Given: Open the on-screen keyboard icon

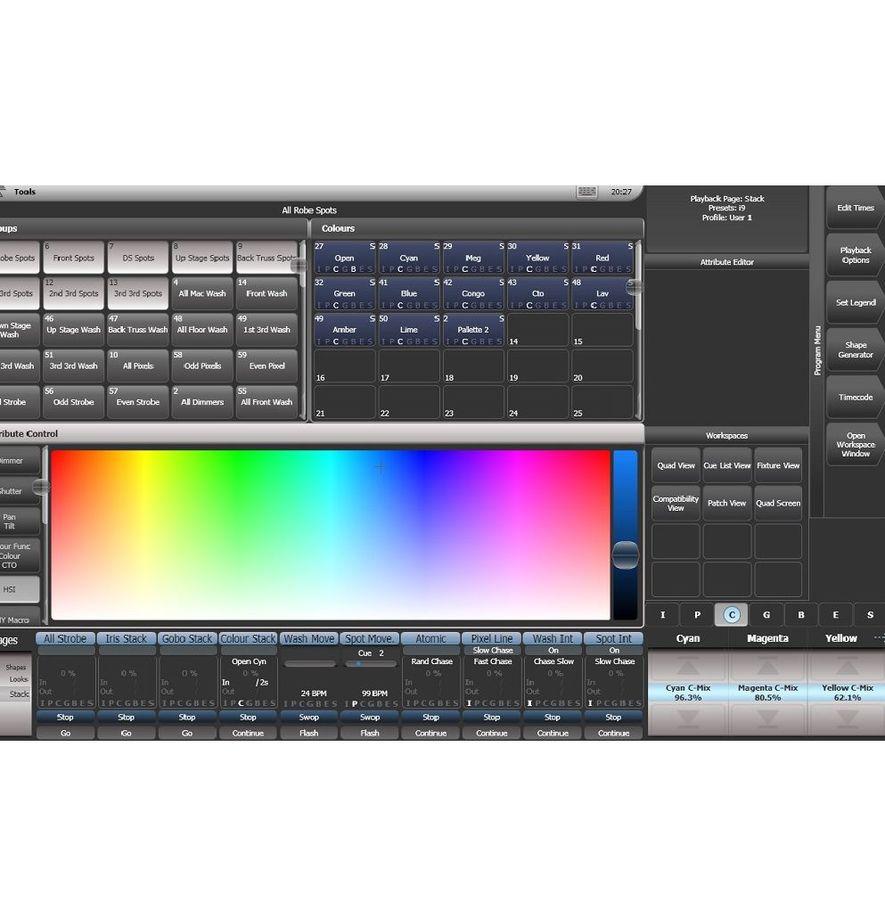Looking at the screenshot, I should click(586, 192).
